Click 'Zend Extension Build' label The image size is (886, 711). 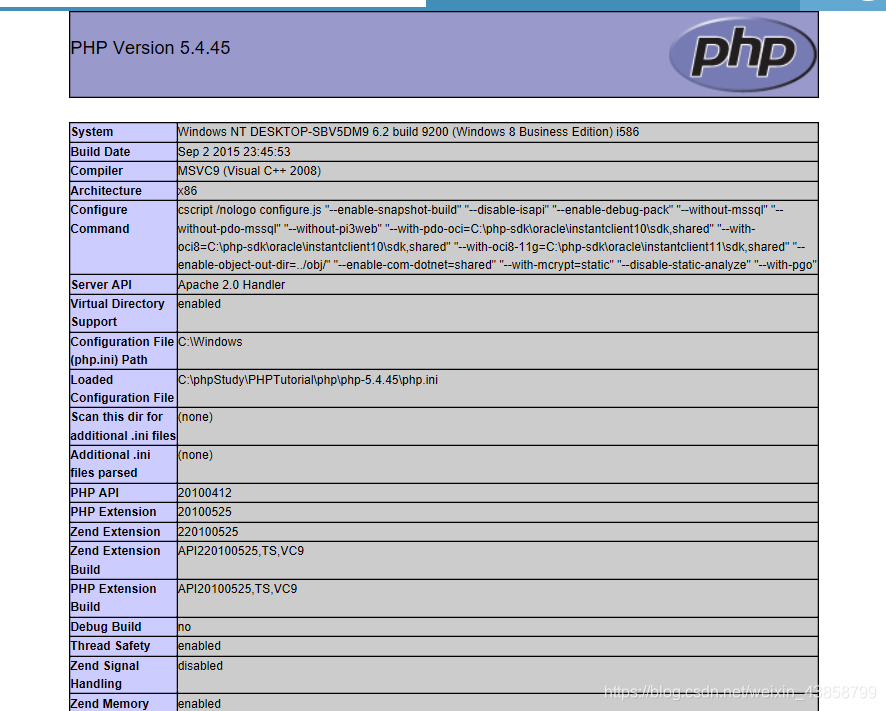(x=115, y=560)
